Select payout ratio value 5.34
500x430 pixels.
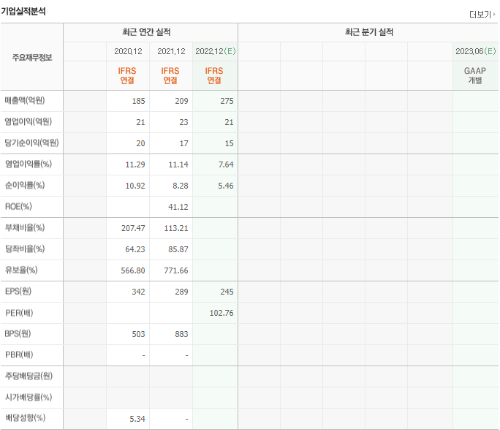tap(137, 419)
